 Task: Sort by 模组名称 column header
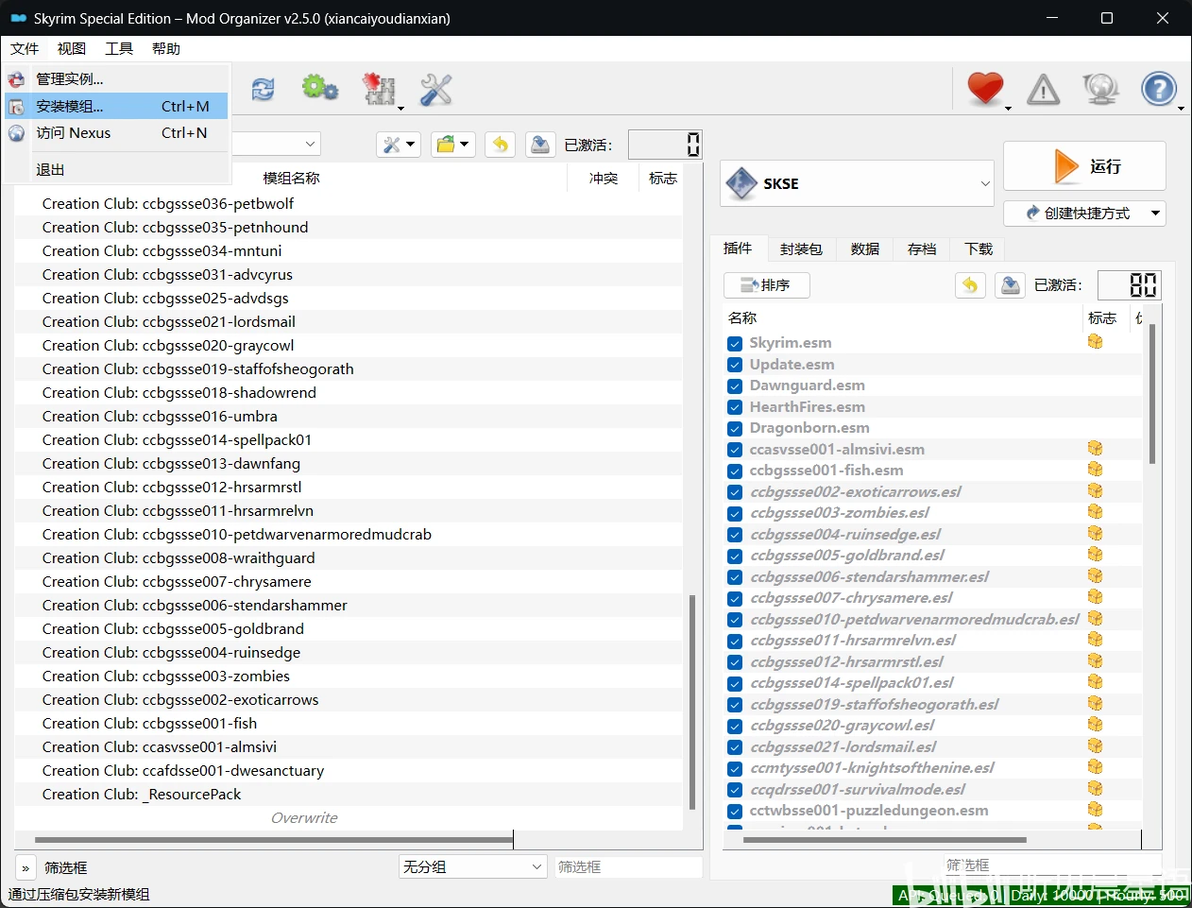[x=291, y=178]
